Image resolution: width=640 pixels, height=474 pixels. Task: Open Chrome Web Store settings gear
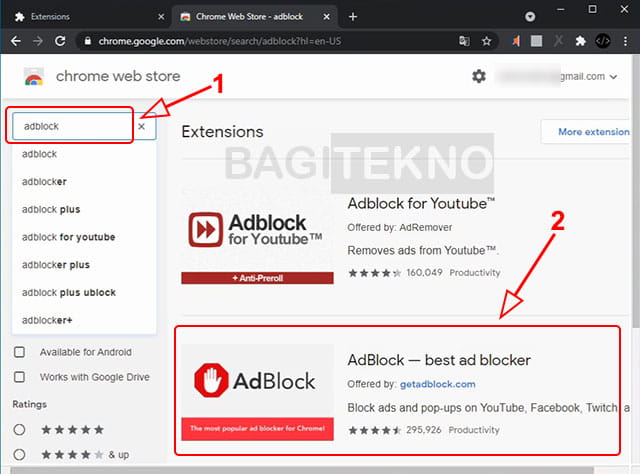coord(479,77)
